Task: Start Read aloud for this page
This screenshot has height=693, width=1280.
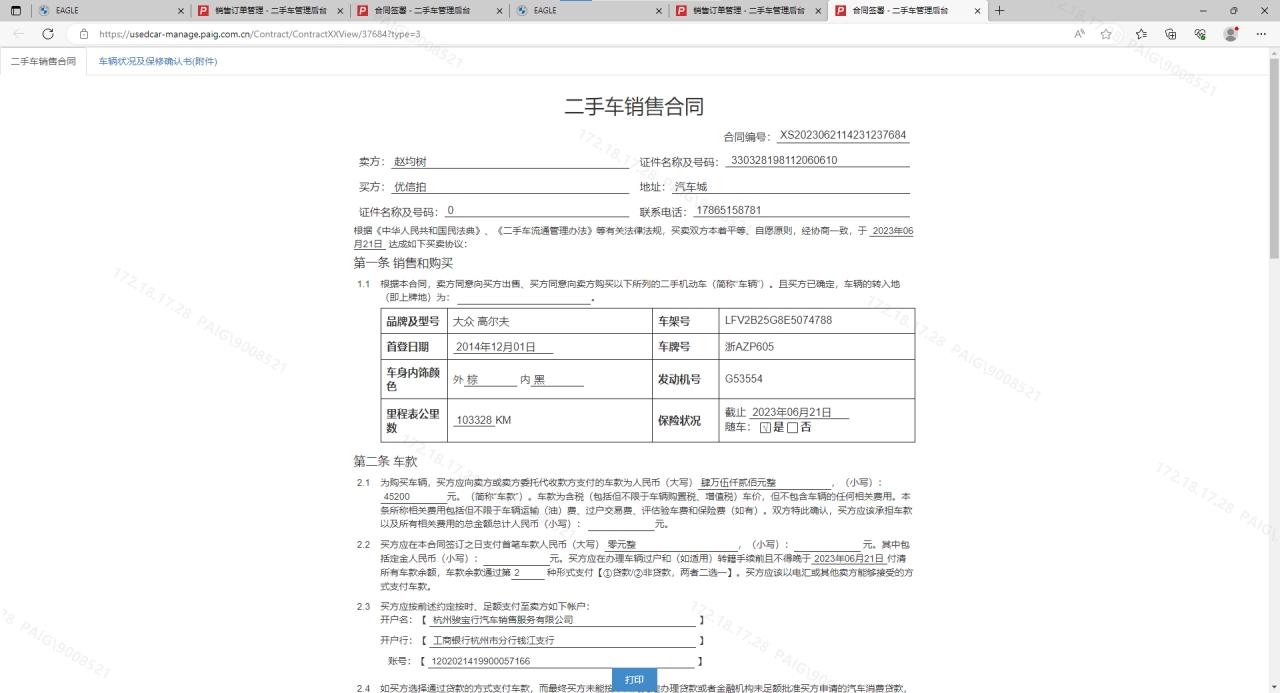Action: pos(1079,33)
